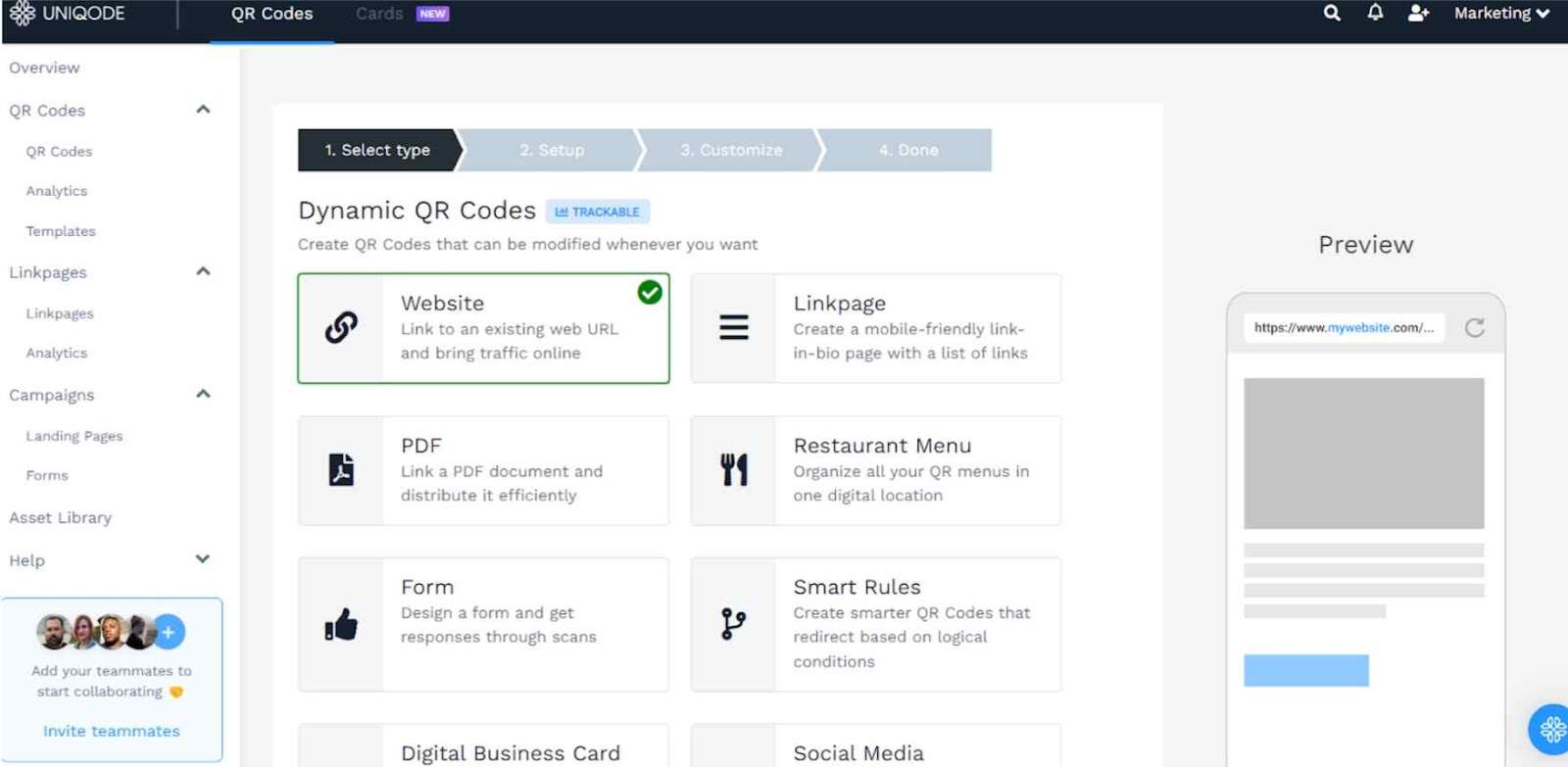Open Analytics under QR Codes

[57, 191]
